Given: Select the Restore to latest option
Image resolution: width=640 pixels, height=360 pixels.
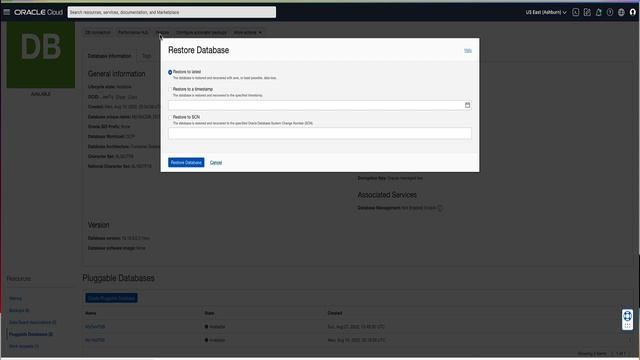Looking at the screenshot, I should coord(170,72).
